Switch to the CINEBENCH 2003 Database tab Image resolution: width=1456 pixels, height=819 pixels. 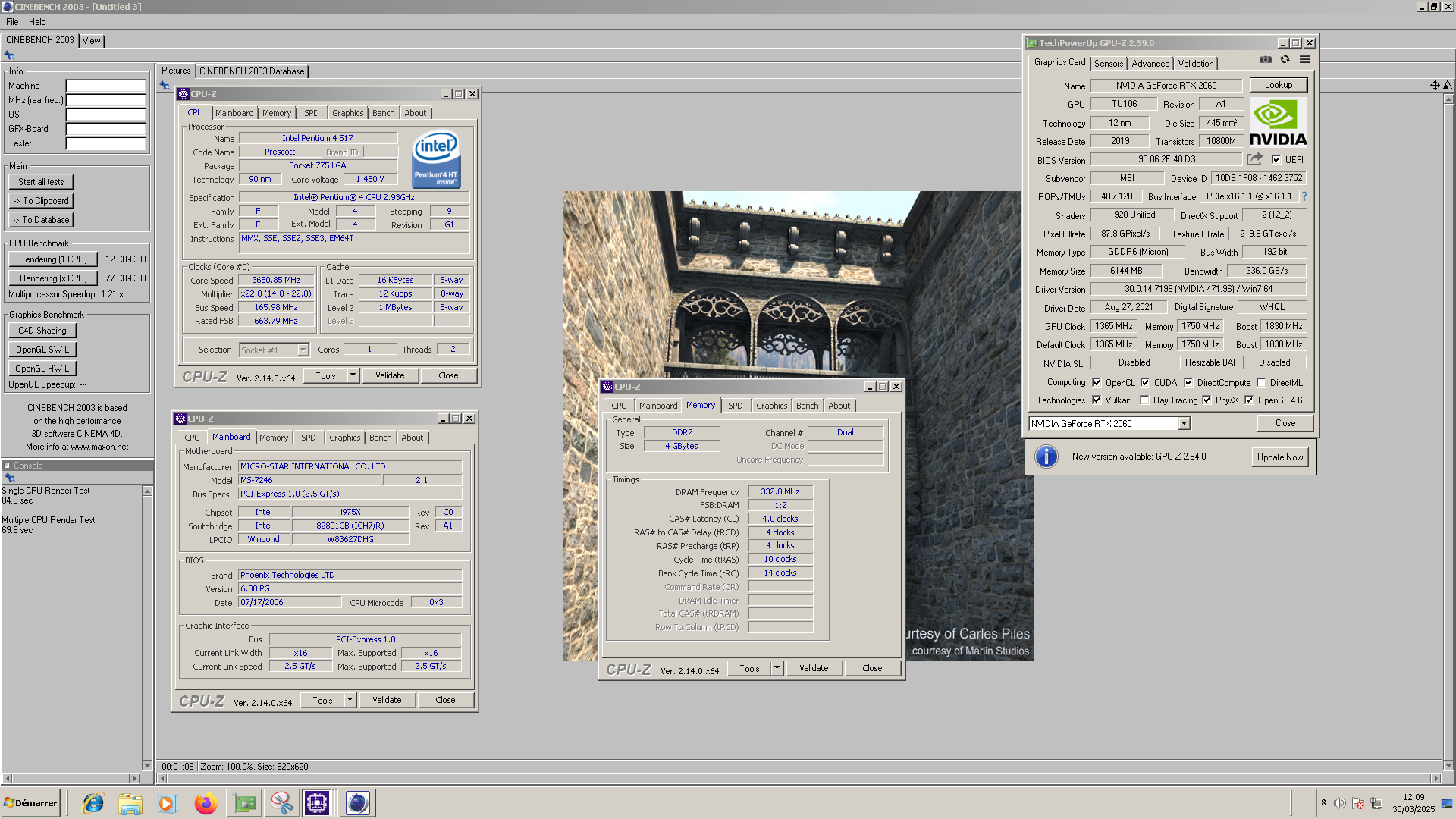252,71
